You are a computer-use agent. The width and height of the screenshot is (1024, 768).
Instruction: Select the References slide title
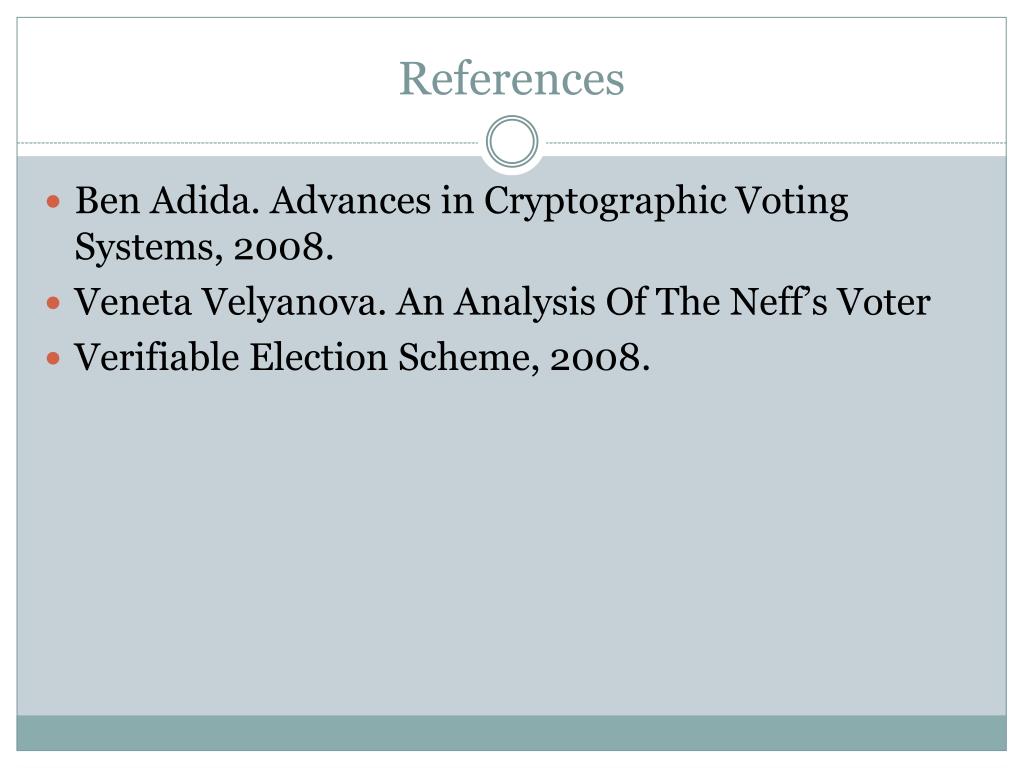pos(512,78)
